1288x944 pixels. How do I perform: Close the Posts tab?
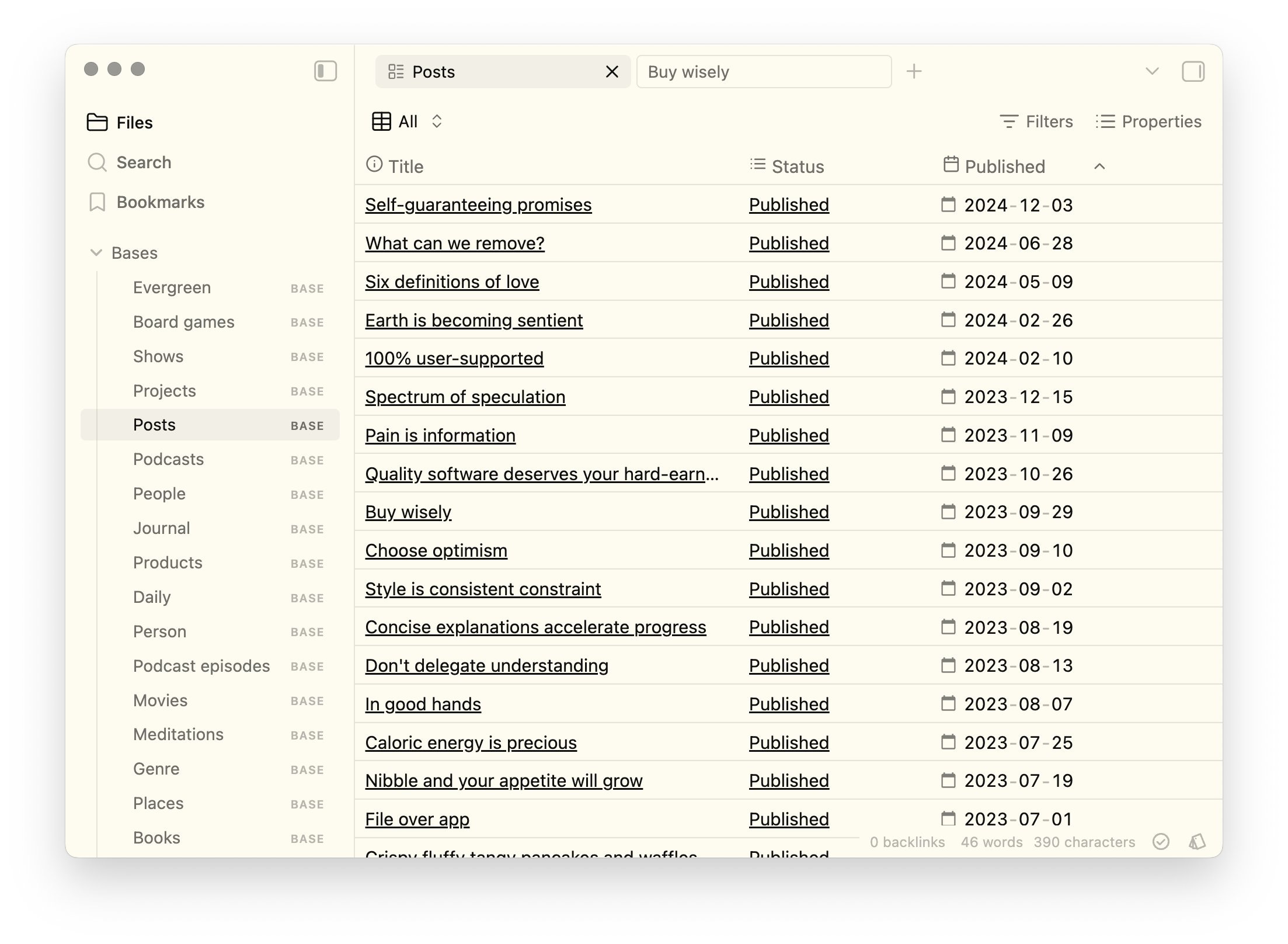click(612, 72)
